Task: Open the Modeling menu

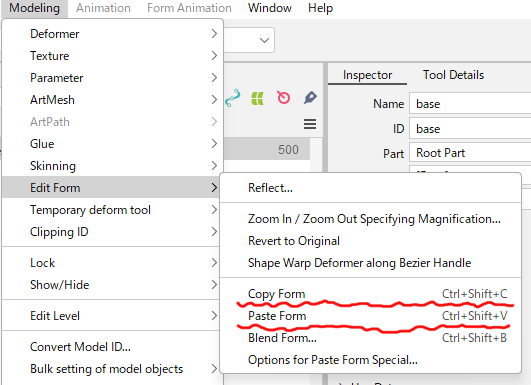Action: (x=34, y=8)
